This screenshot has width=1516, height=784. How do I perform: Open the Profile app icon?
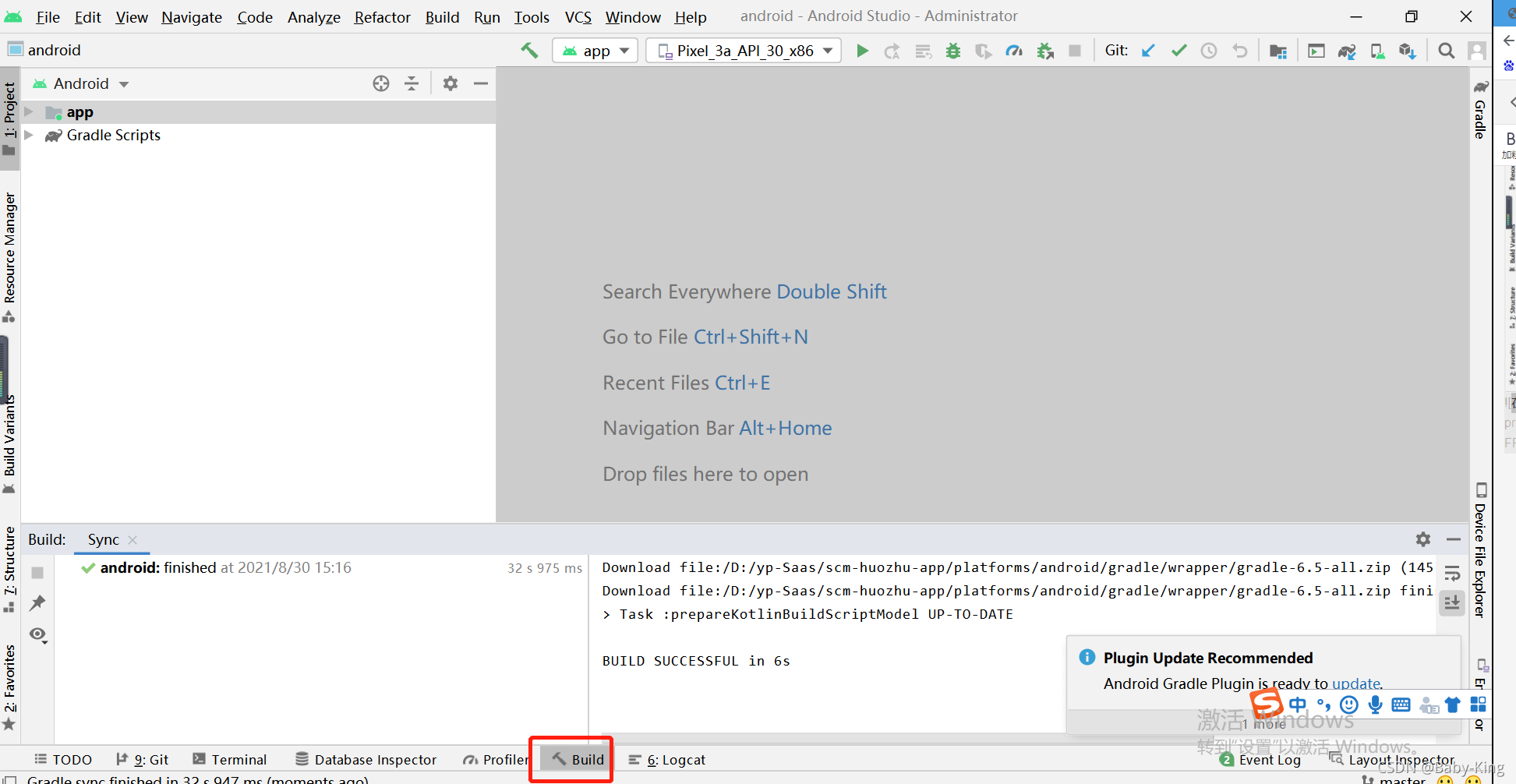point(1014,51)
